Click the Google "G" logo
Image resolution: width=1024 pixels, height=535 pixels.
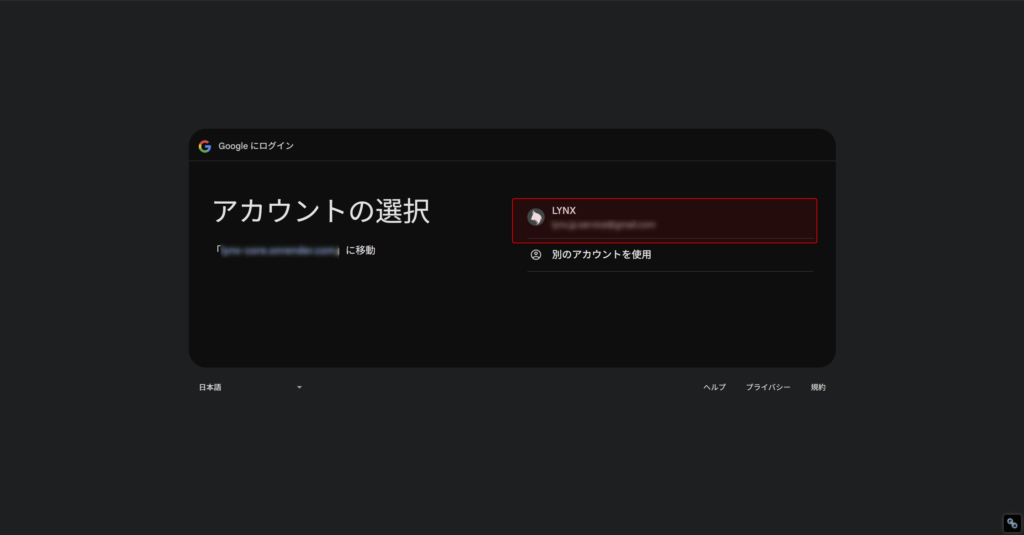(205, 146)
